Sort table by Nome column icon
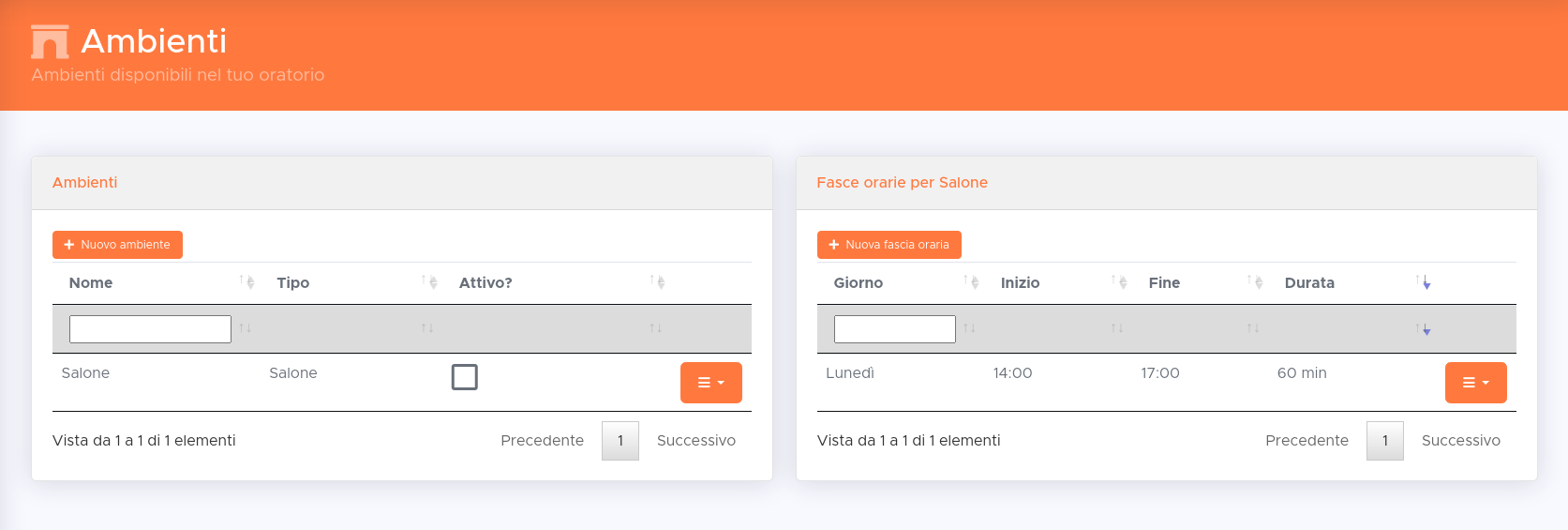 point(247,282)
